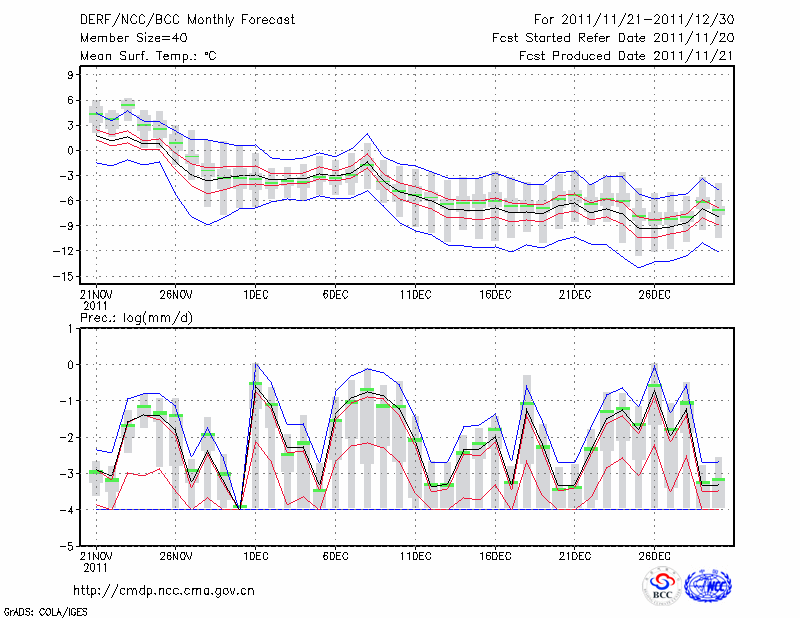
Task: Click the GrADS: COLA/IGES credit text
Action: (33, 610)
